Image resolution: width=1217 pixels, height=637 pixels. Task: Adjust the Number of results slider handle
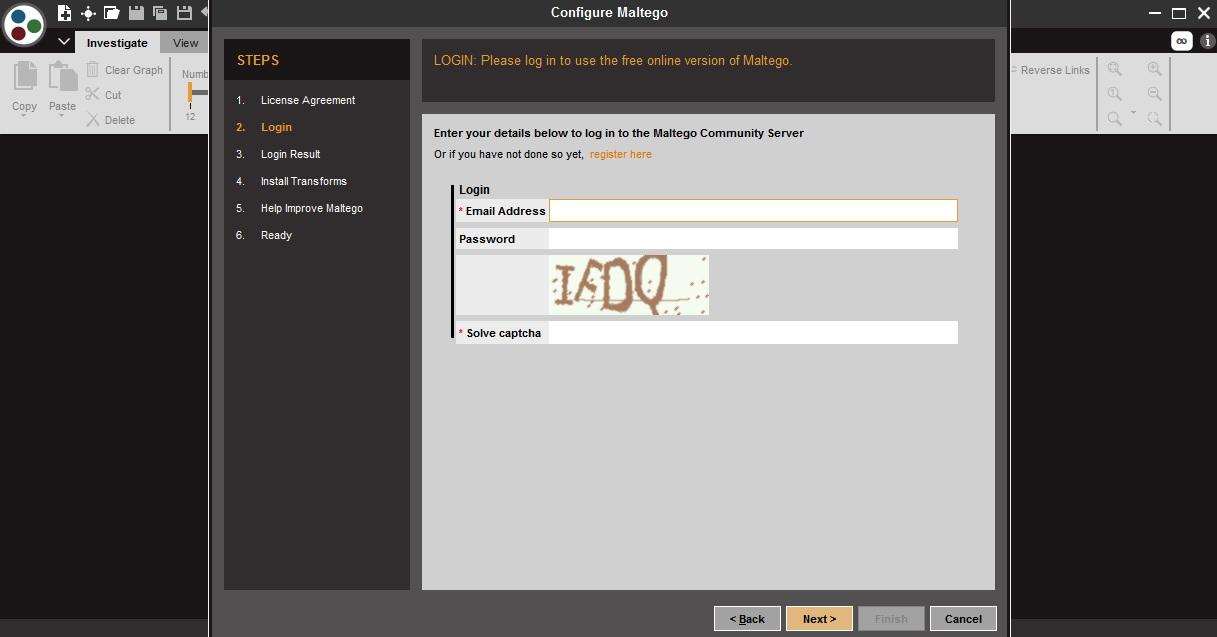coord(190,92)
